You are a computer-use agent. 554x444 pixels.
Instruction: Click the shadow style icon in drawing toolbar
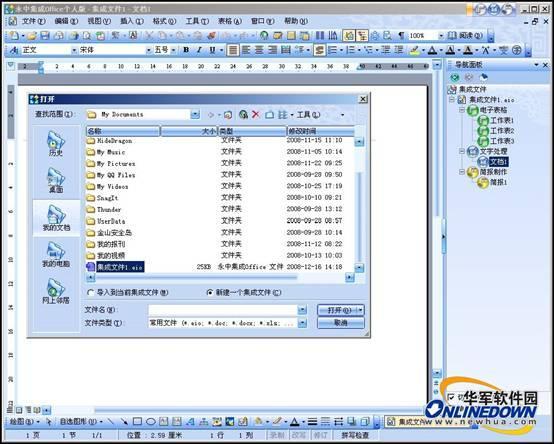point(352,421)
